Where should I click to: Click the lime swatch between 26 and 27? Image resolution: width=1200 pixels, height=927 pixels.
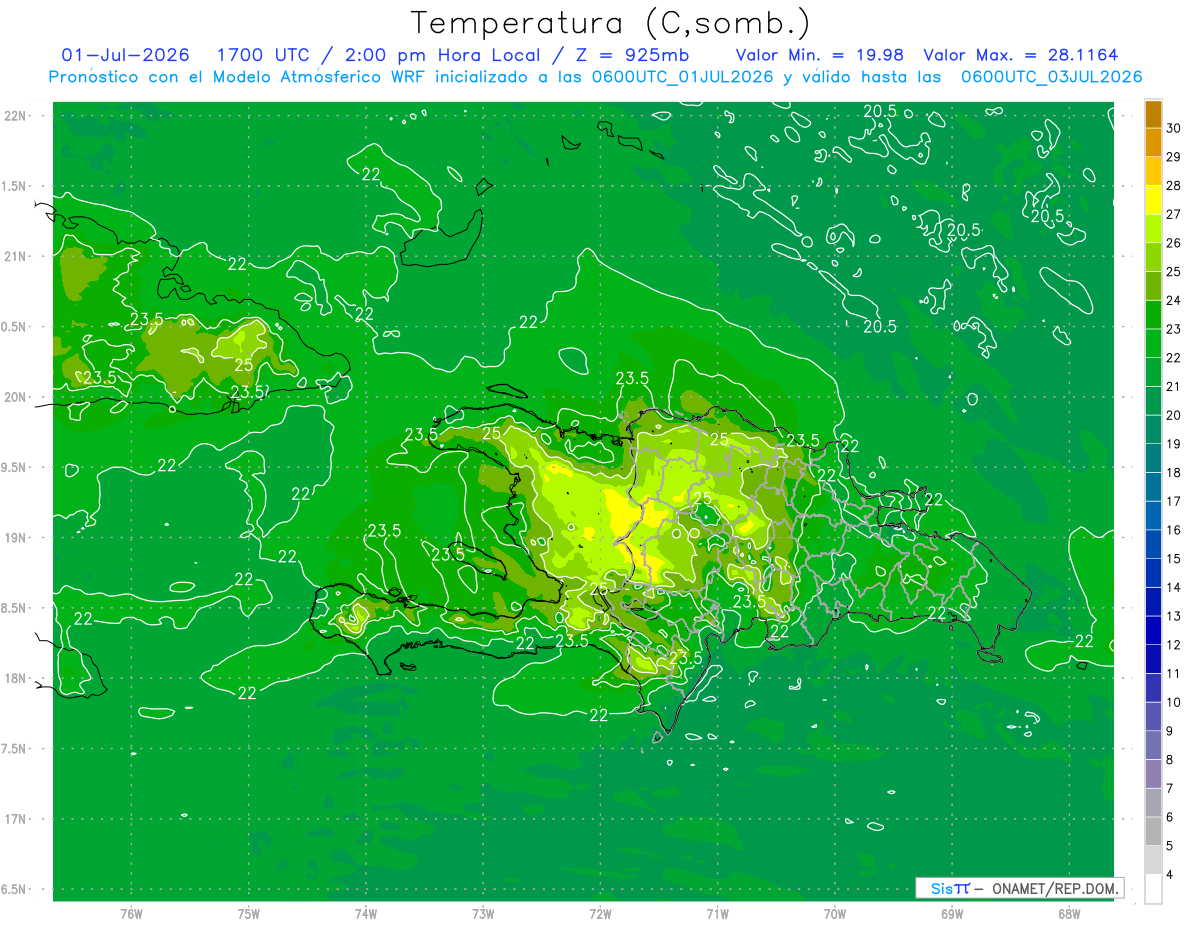1153,228
